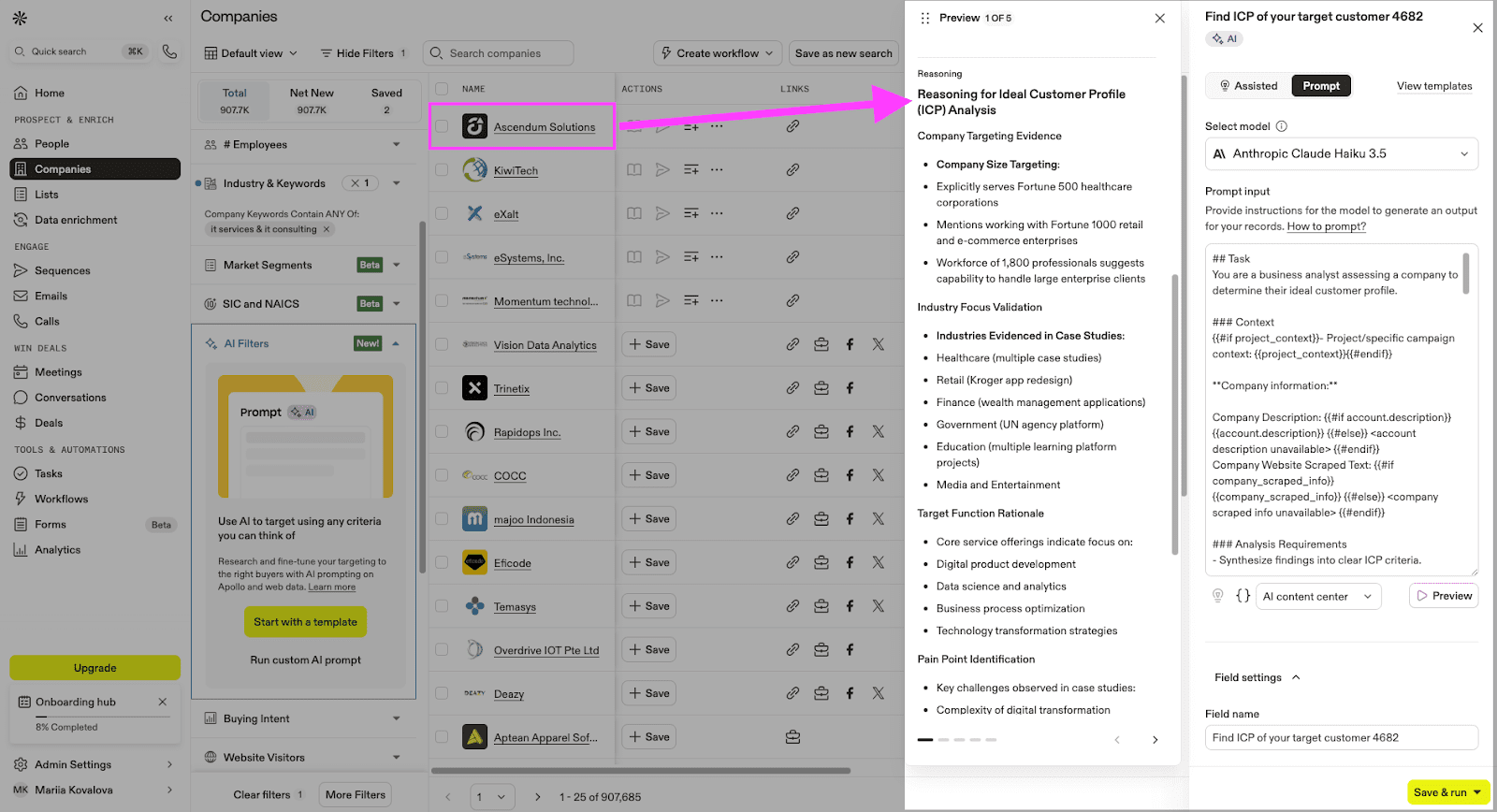Image resolution: width=1497 pixels, height=812 pixels.
Task: Click the more options ellipsis for KiwiTech row
Action: pos(717,170)
